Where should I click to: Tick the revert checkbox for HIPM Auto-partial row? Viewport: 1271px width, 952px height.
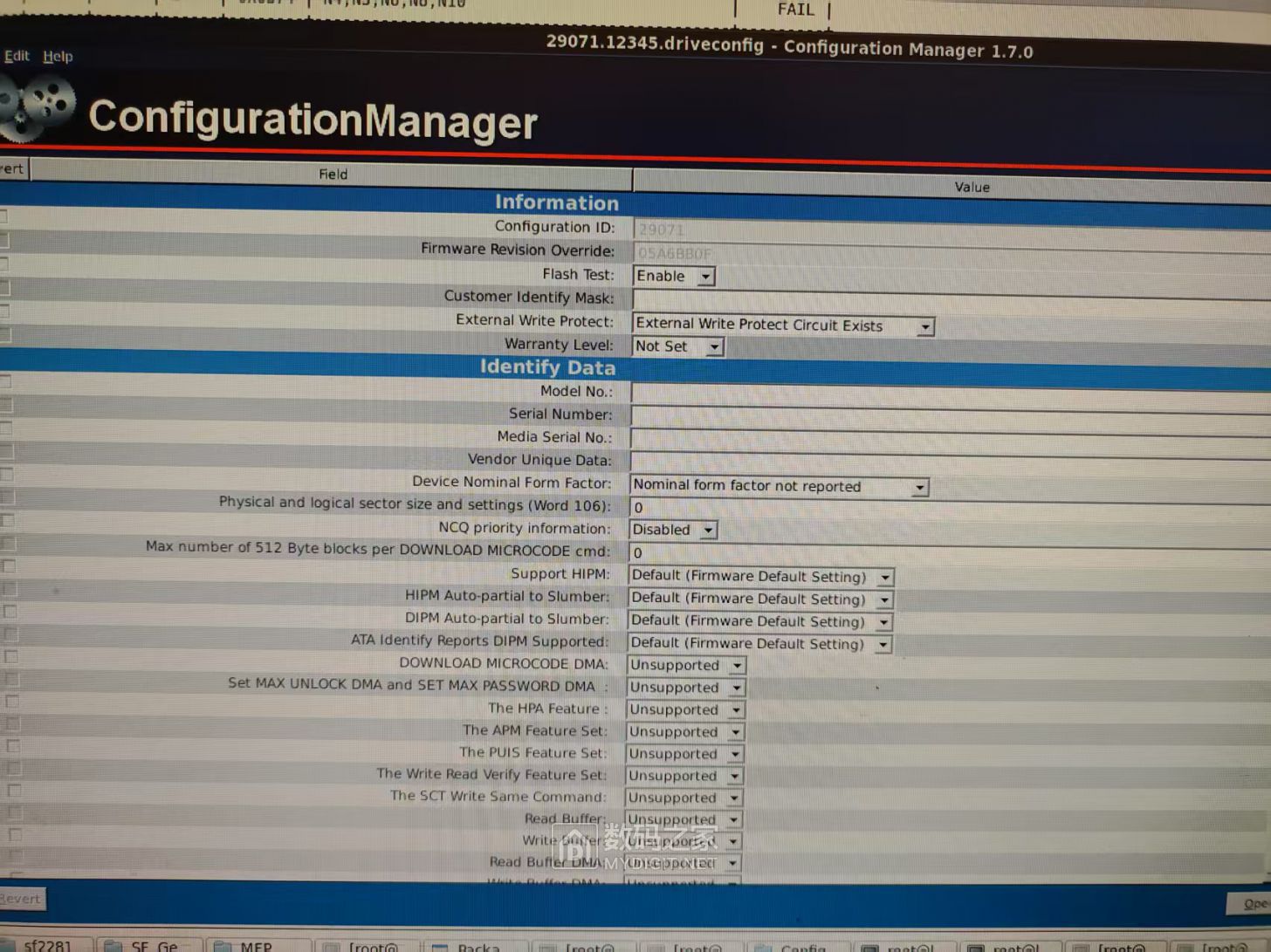(10, 589)
